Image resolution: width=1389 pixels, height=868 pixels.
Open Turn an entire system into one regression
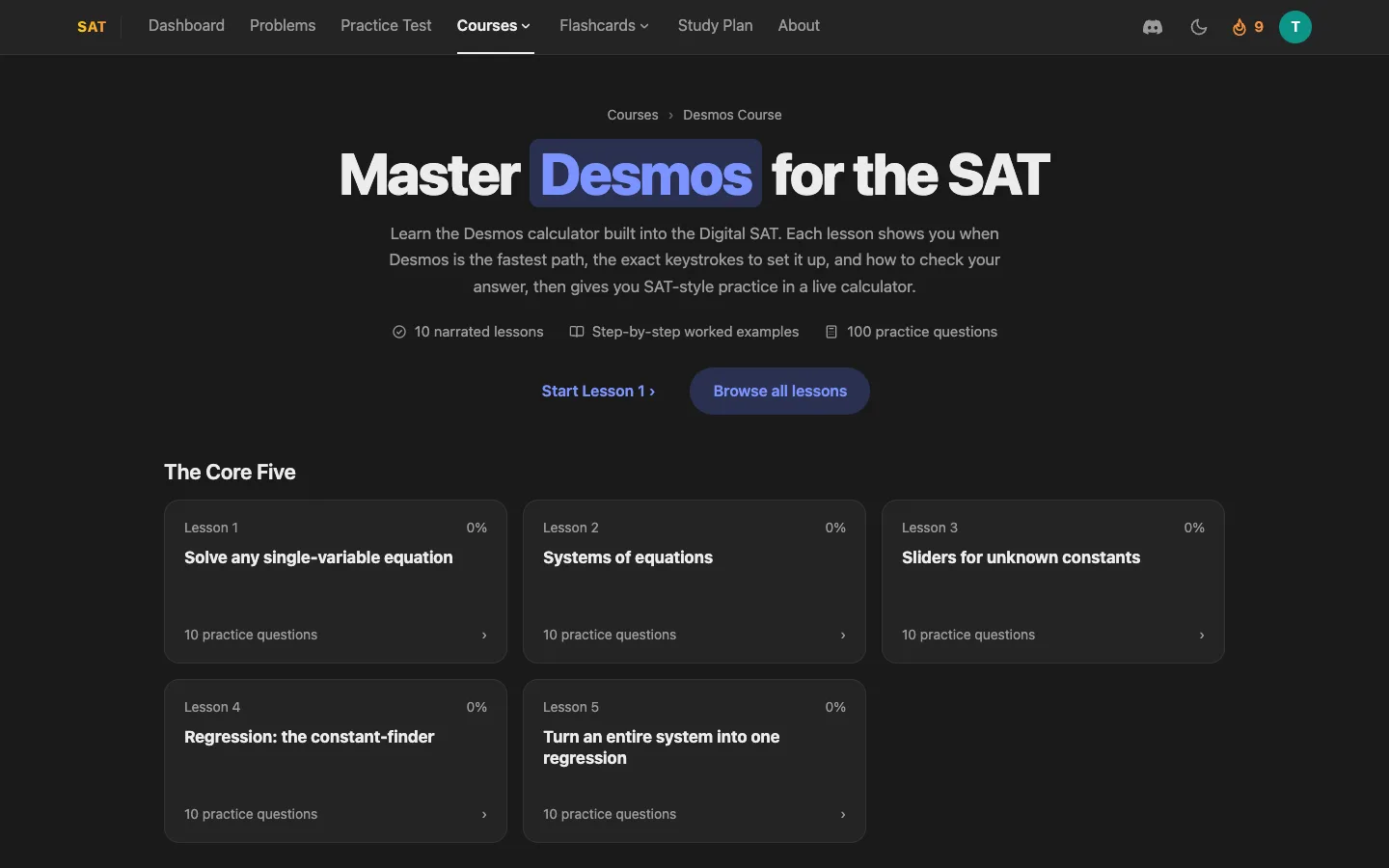click(x=694, y=761)
